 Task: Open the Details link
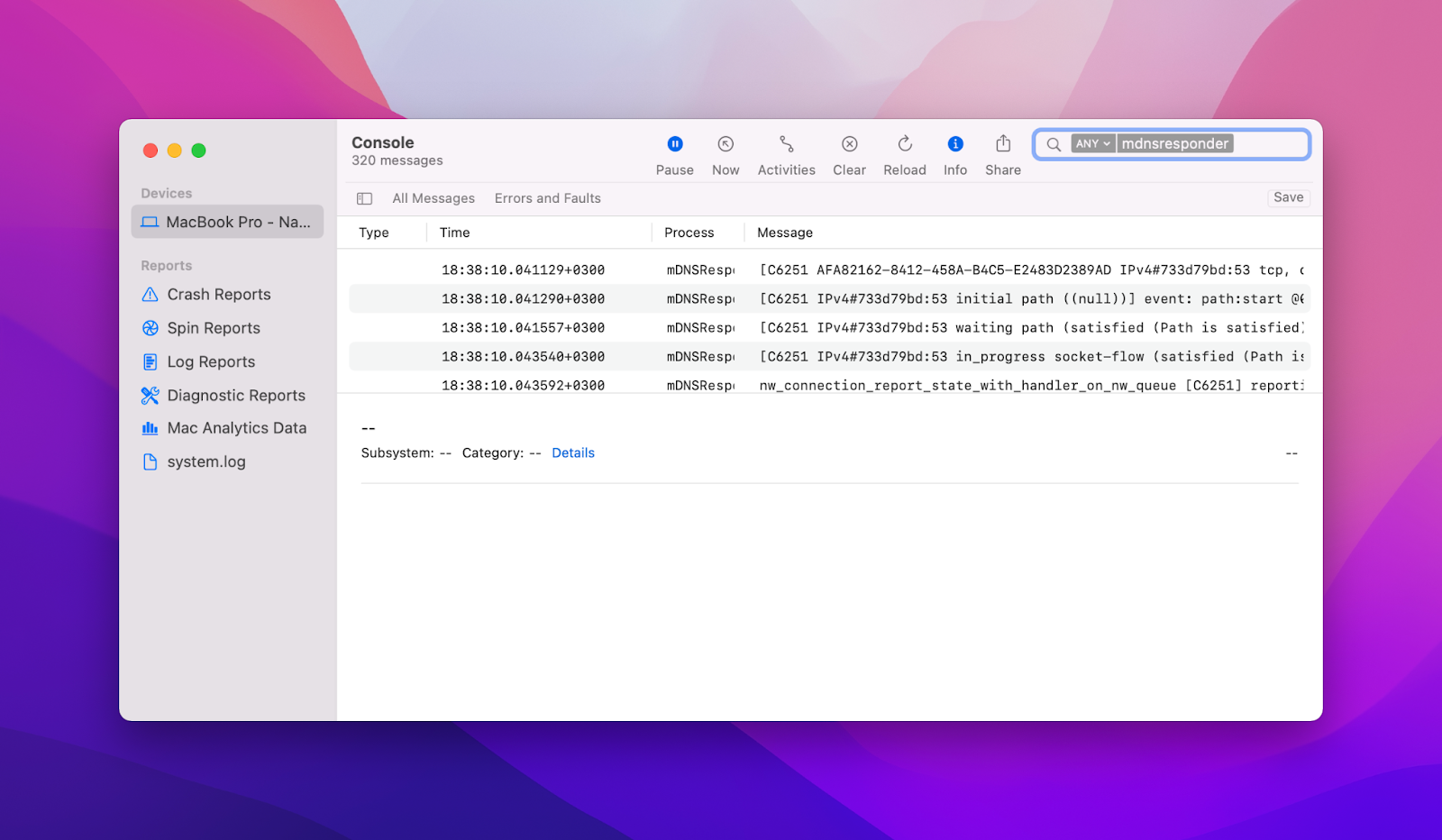573,453
